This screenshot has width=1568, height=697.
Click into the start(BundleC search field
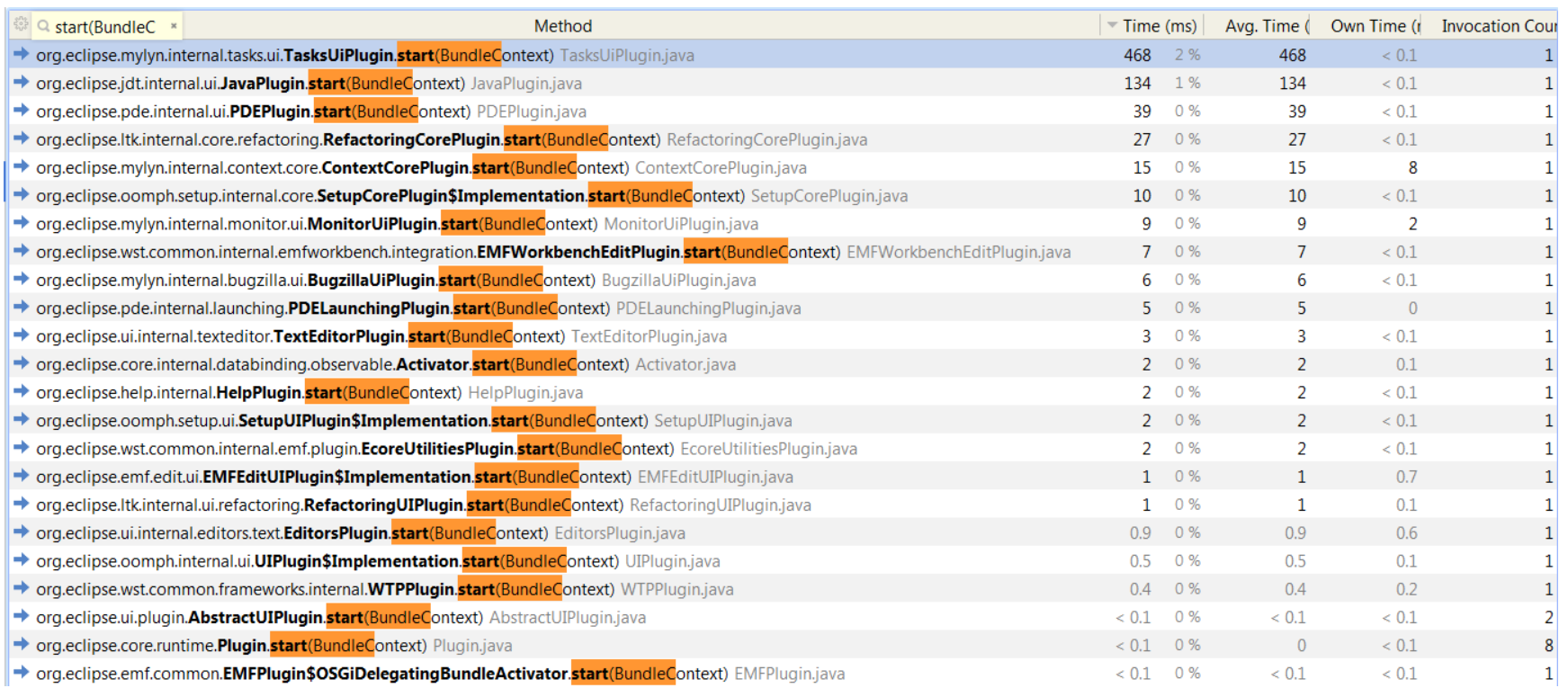[x=104, y=27]
